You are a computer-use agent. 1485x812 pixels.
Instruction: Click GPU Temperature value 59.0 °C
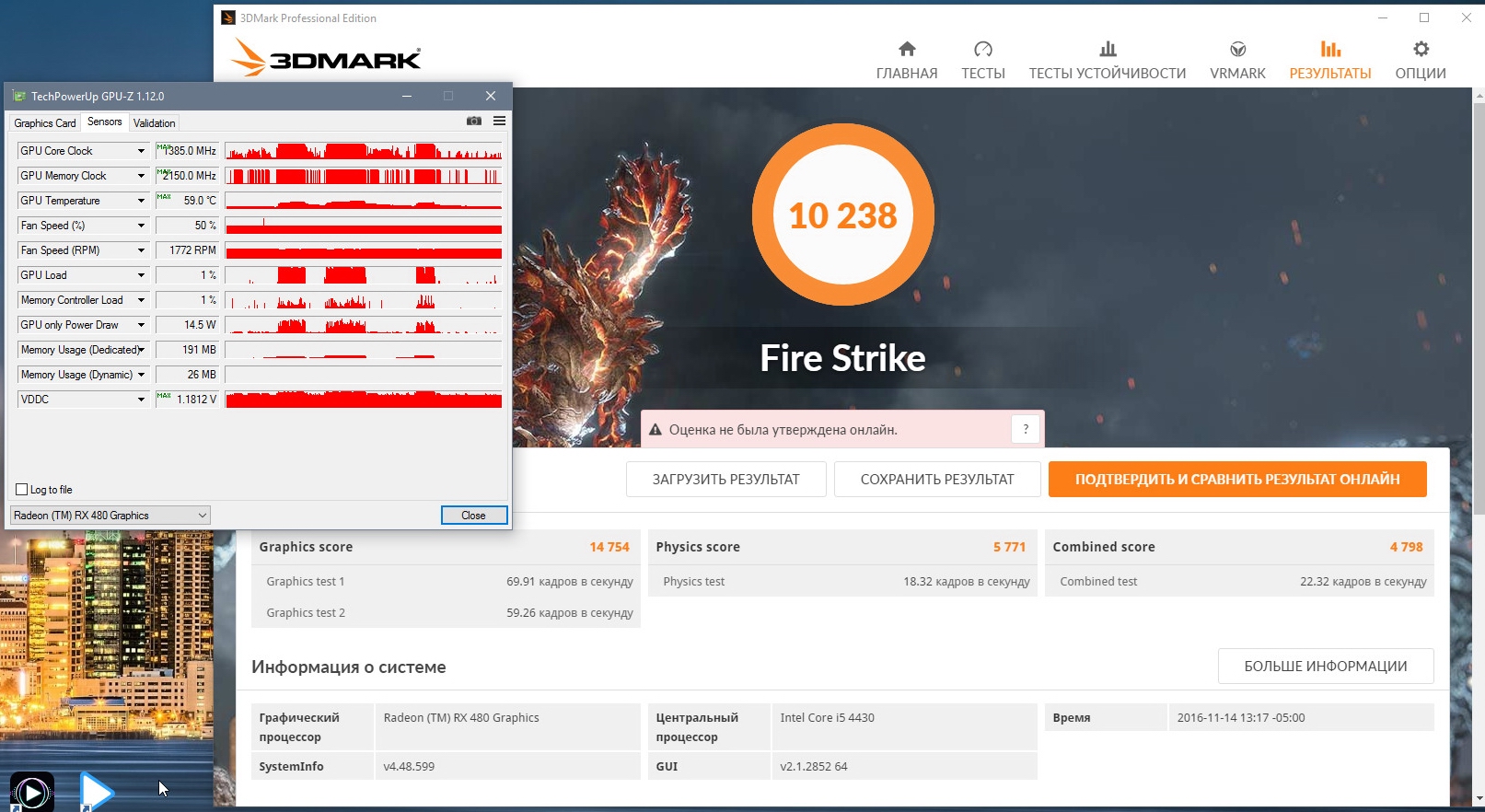tap(187, 201)
